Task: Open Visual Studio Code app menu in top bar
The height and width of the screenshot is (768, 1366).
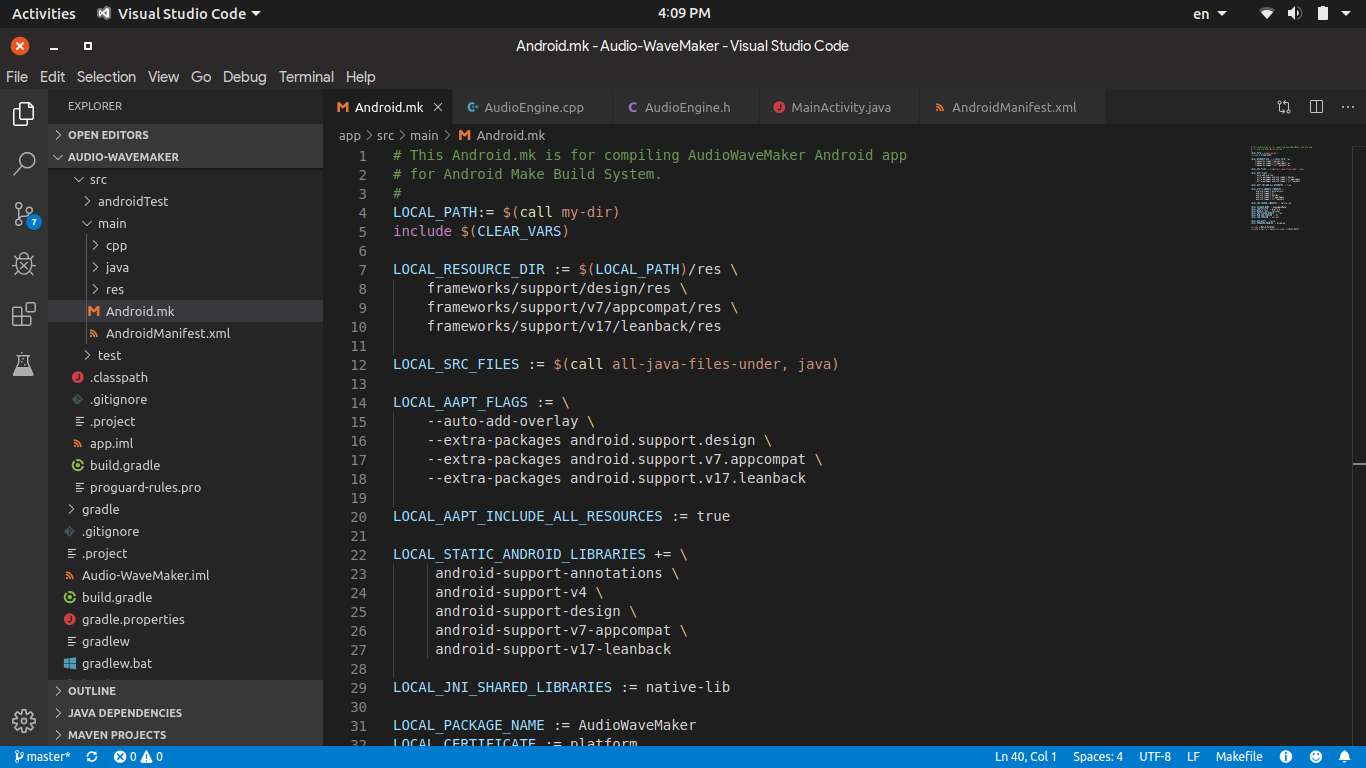Action: pos(179,14)
